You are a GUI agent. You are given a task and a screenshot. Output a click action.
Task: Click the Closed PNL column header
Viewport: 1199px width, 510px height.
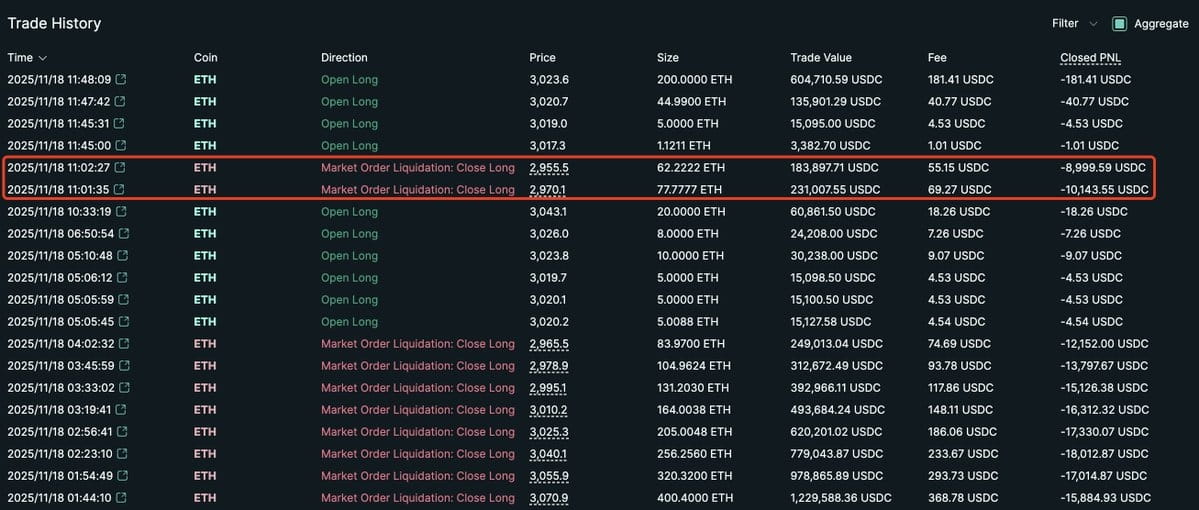(1090, 58)
